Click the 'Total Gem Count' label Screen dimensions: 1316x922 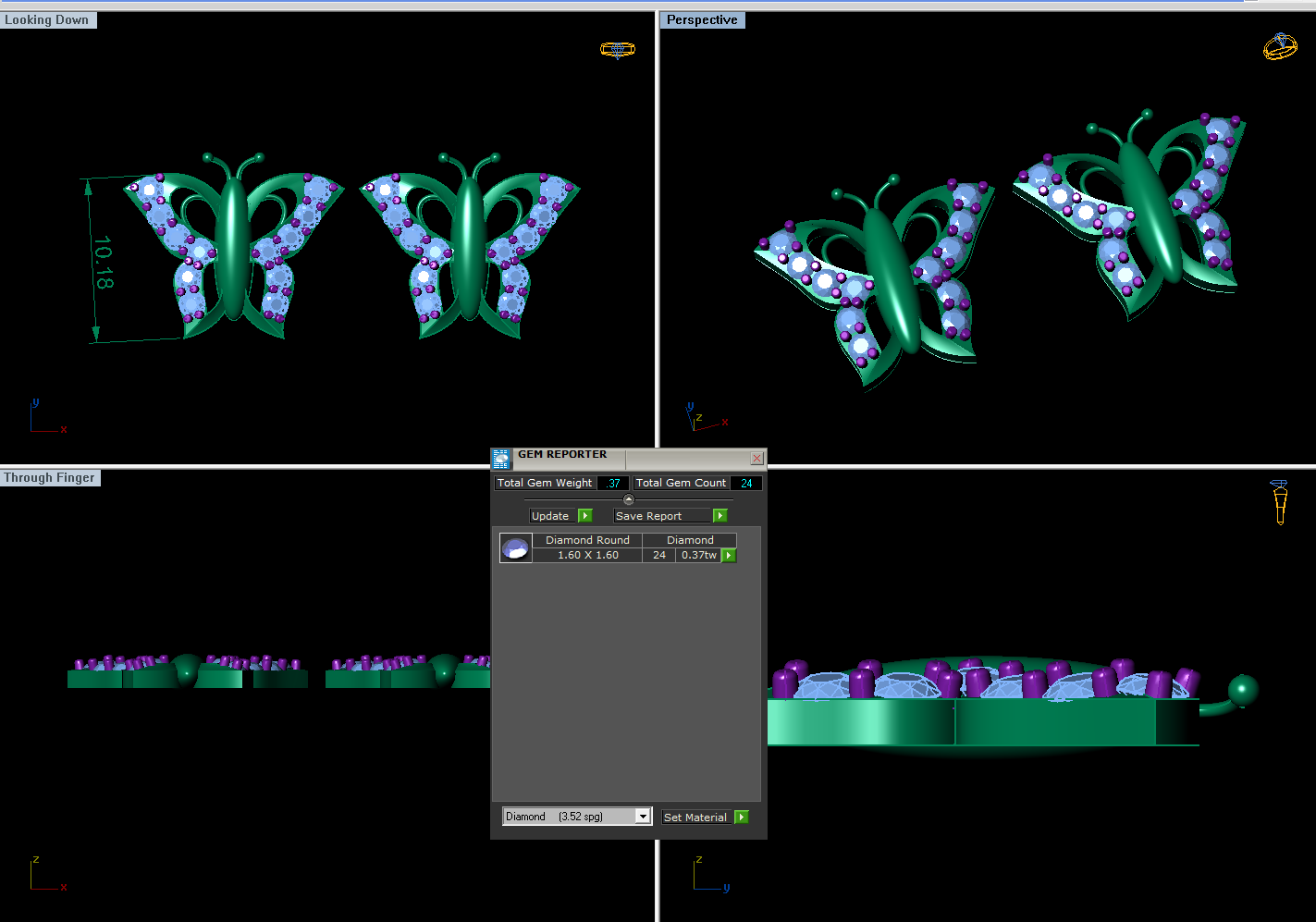point(682,483)
